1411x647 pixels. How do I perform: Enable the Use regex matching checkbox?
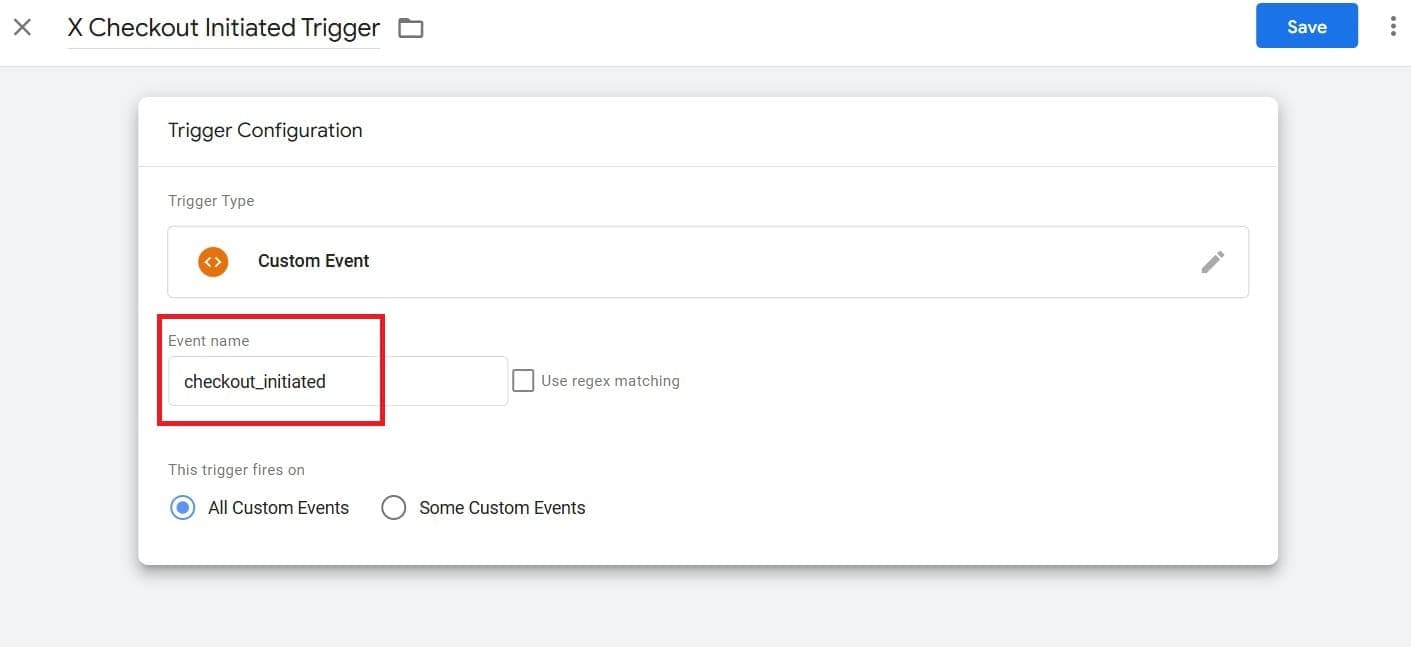point(523,380)
